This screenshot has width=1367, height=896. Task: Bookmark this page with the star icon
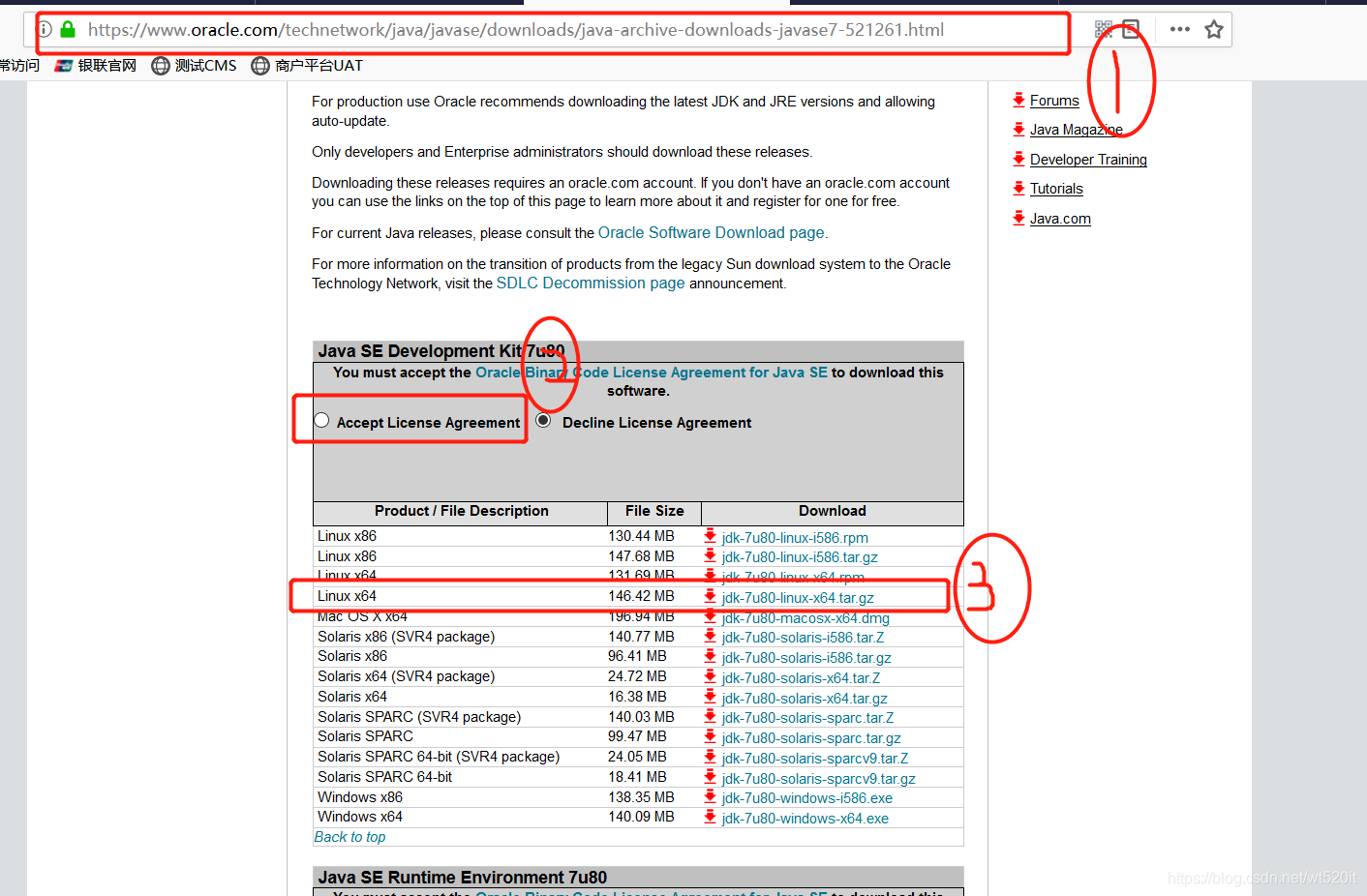coord(1214,29)
